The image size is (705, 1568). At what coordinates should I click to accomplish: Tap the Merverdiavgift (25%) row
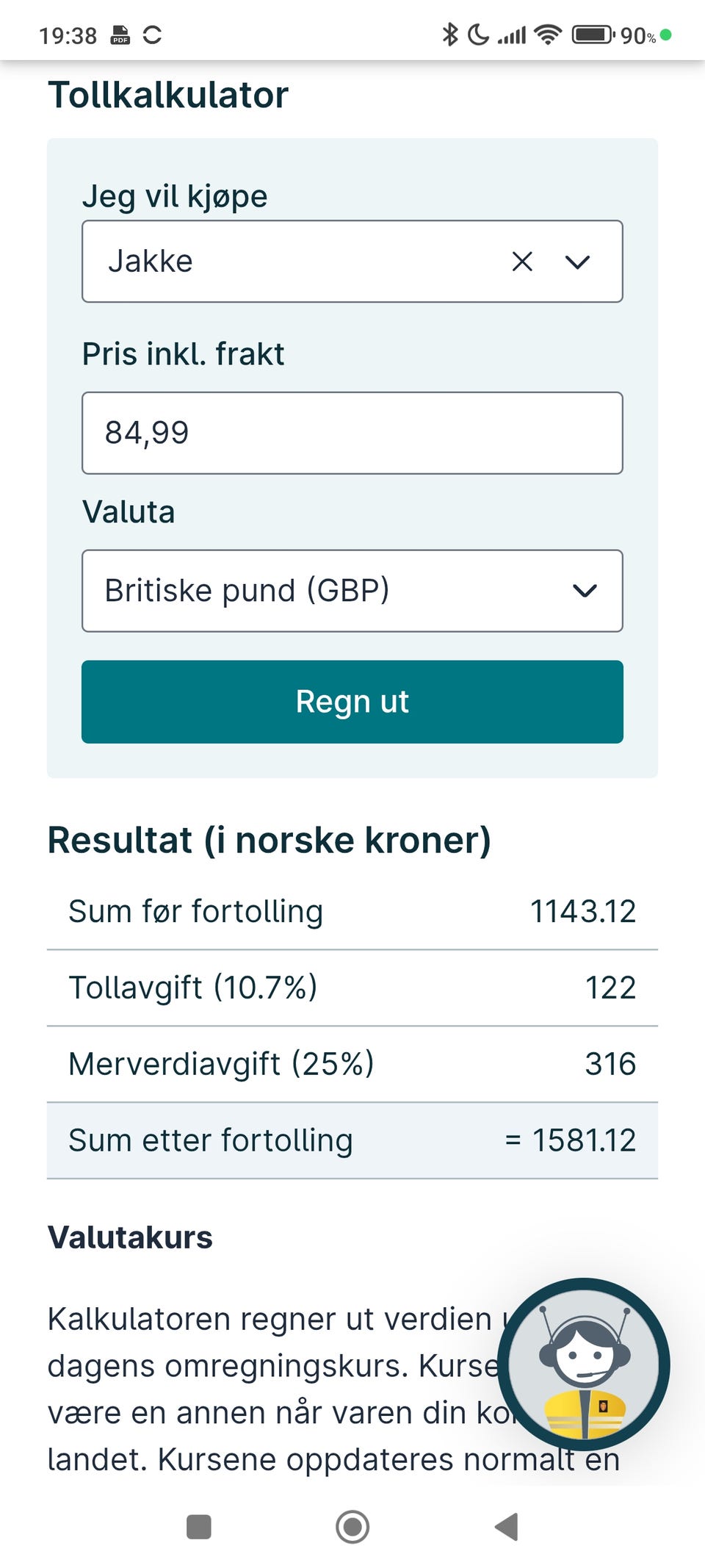coord(352,1064)
